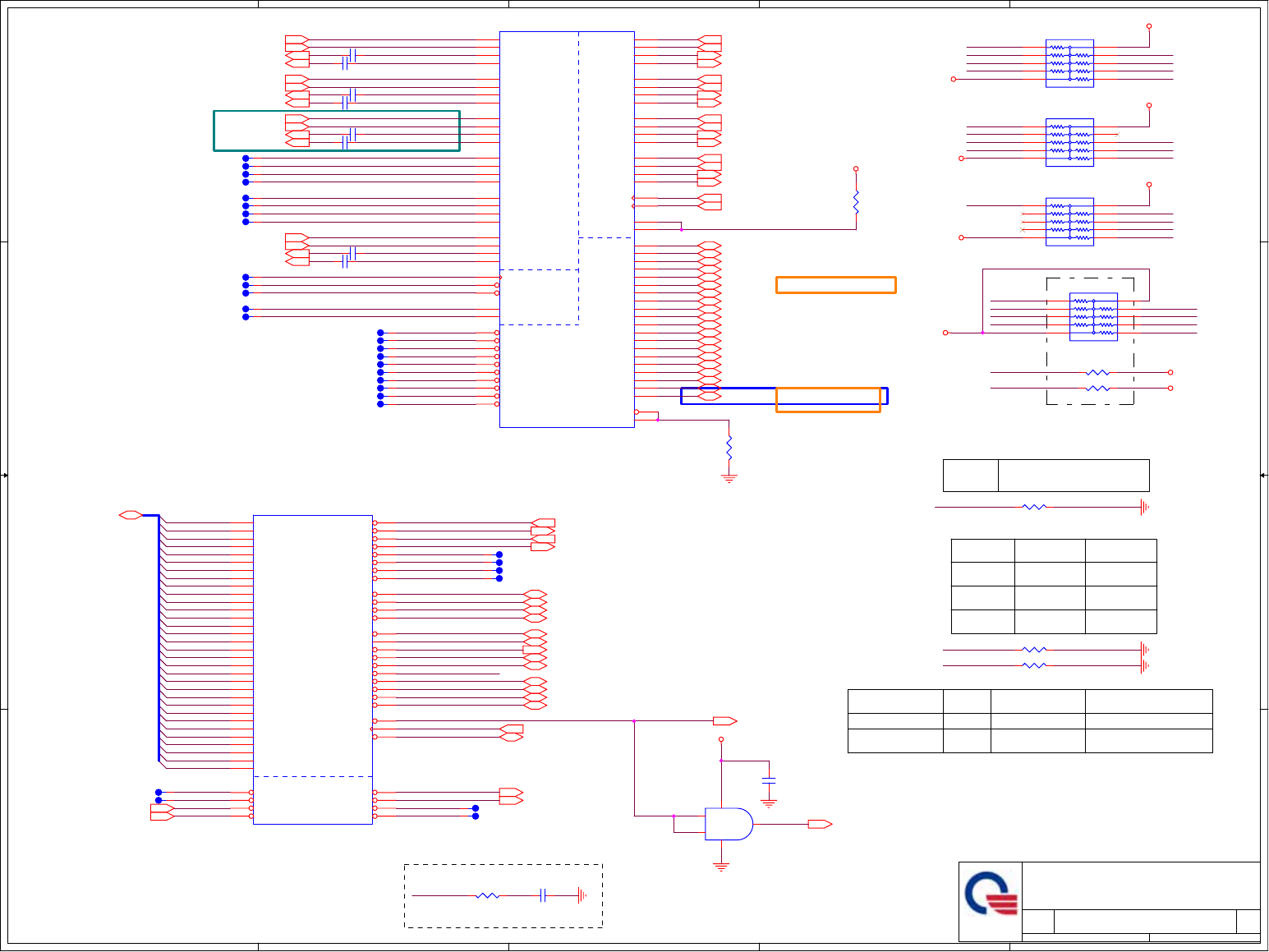Viewport: 1269px width, 952px height.
Task: Select the vertical pull-up resistor right of the top chip
Action: [x=856, y=202]
